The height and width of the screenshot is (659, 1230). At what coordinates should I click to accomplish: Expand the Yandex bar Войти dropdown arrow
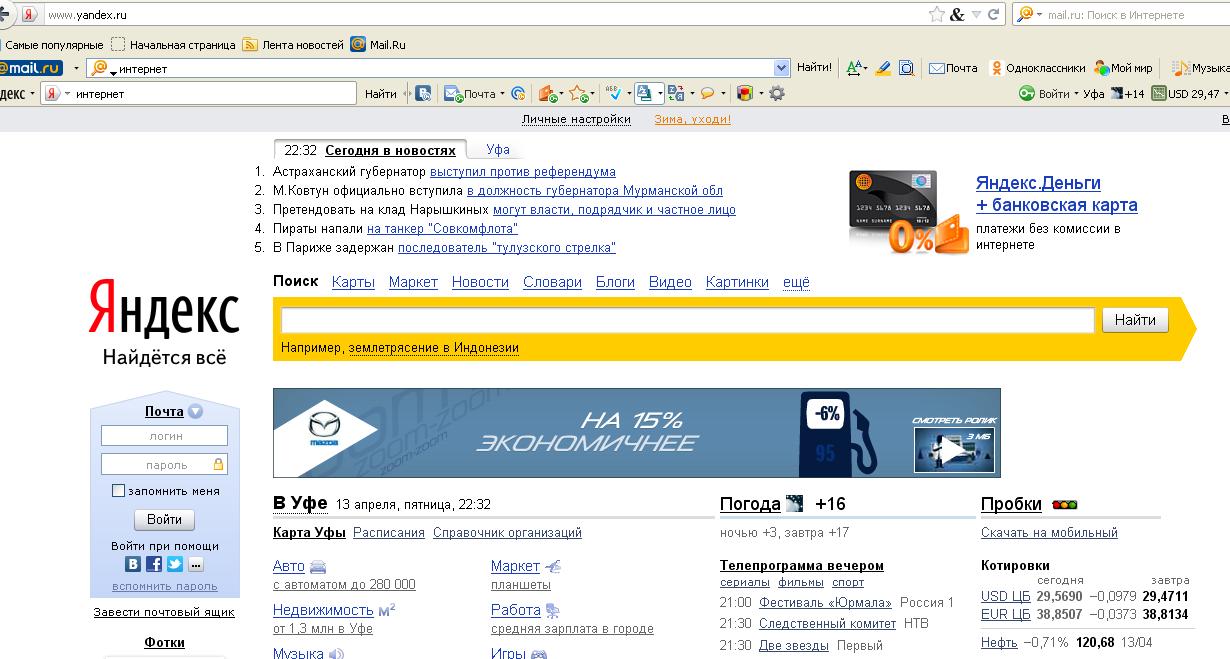1076,94
